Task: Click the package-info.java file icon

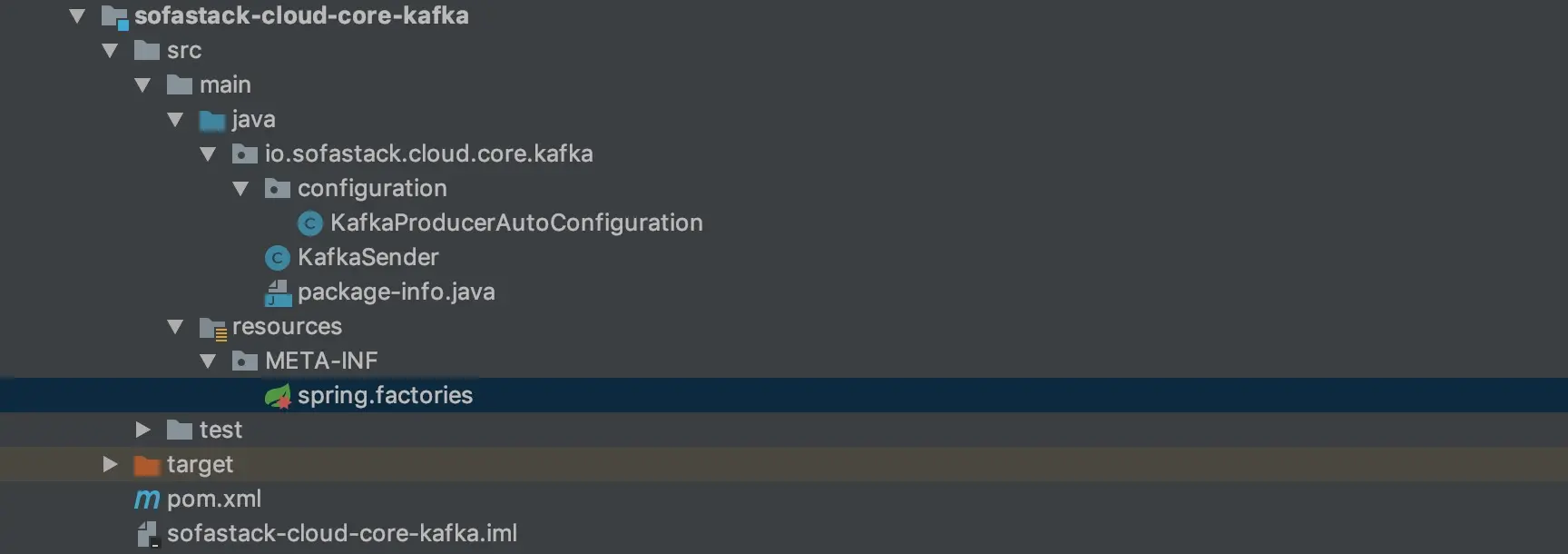Action: coord(278,292)
